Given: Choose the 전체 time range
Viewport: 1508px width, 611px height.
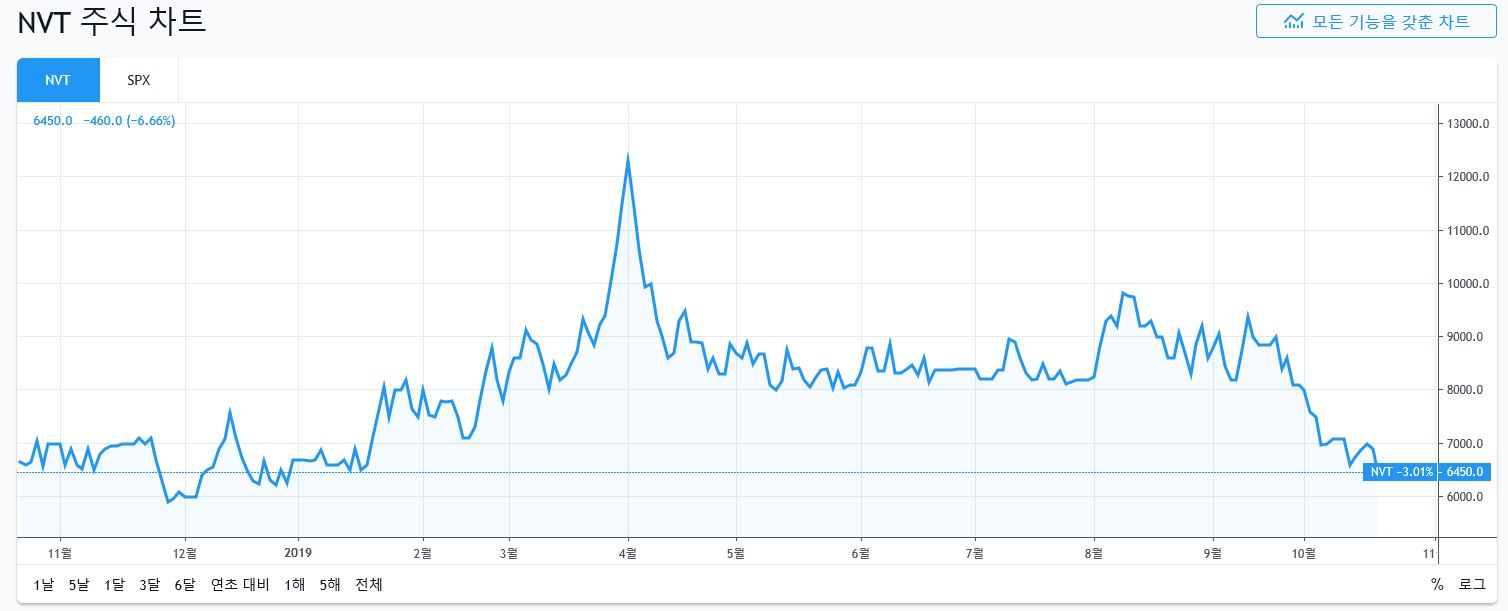Looking at the screenshot, I should click(369, 584).
